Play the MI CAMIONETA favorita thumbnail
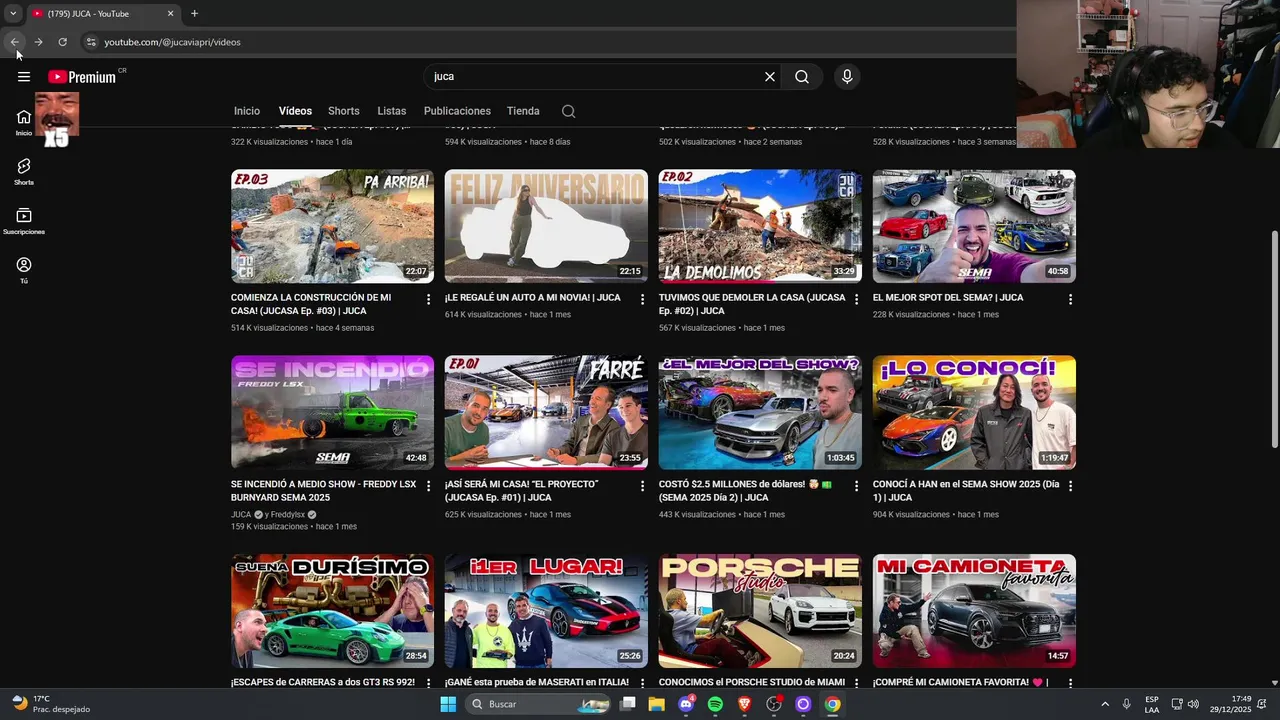 (974, 611)
